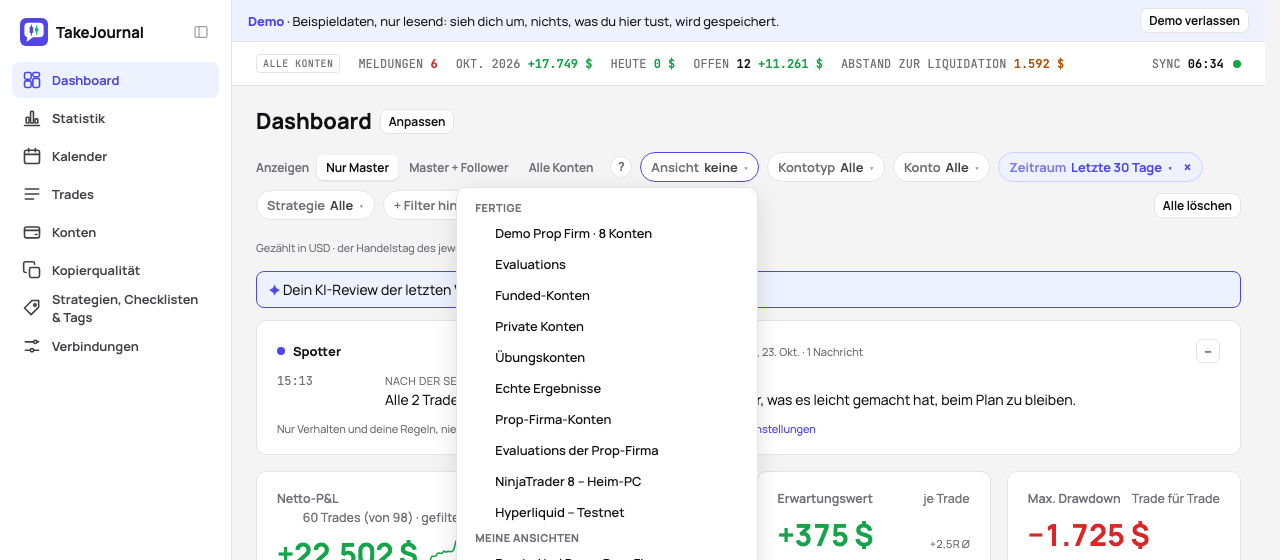The width and height of the screenshot is (1280, 560).
Task: Click the OKT. 2026 +17.749 $ entry
Action: (524, 63)
